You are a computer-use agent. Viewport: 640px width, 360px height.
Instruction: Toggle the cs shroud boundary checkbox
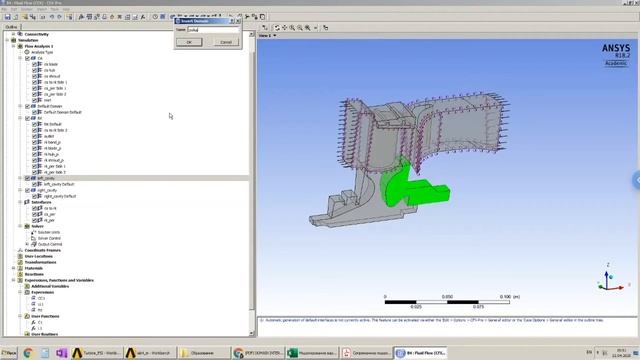tap(35, 76)
